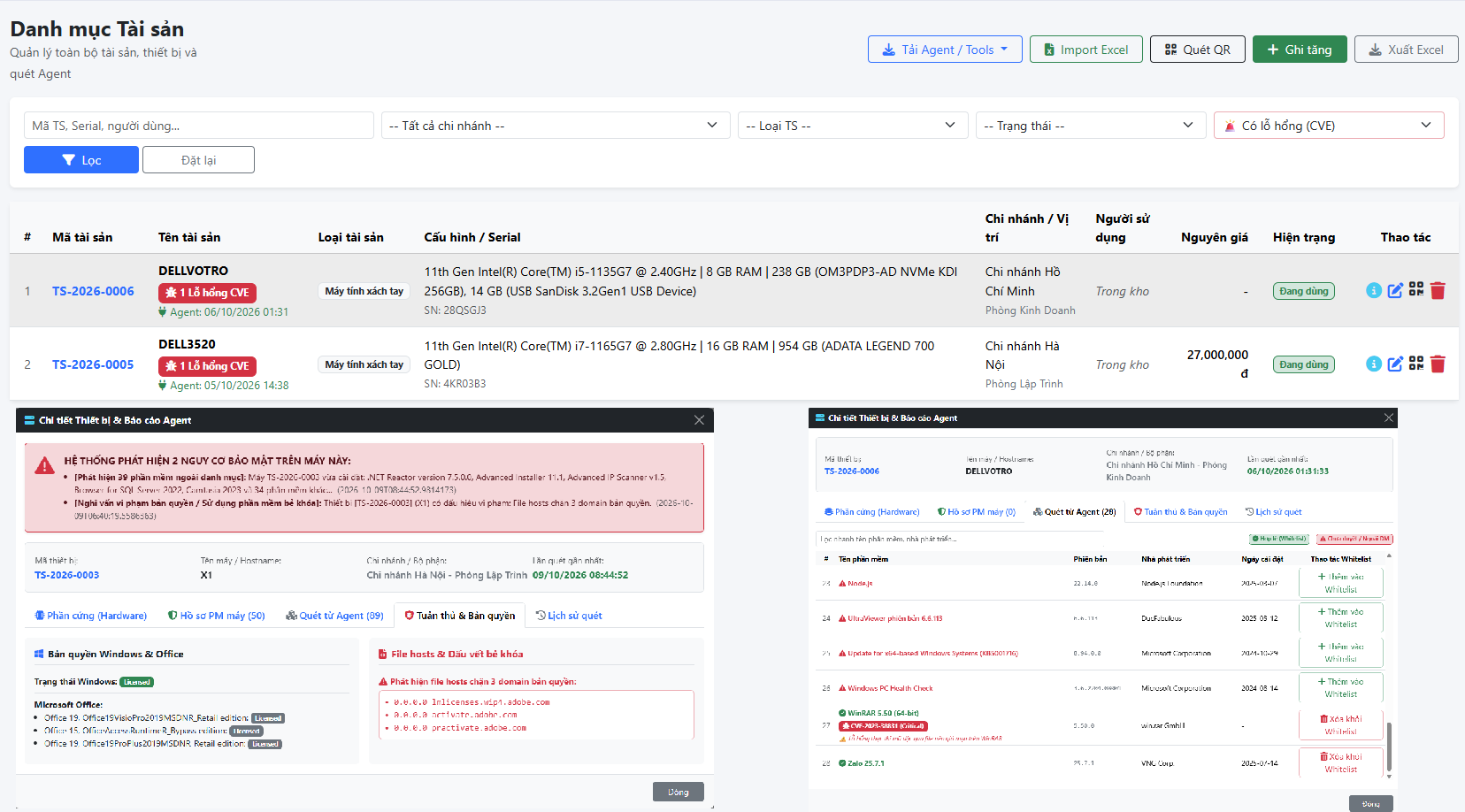Viewport: 1465px width, 812px height.
Task: View info for asset TS-2026-0006
Action: click(1374, 290)
